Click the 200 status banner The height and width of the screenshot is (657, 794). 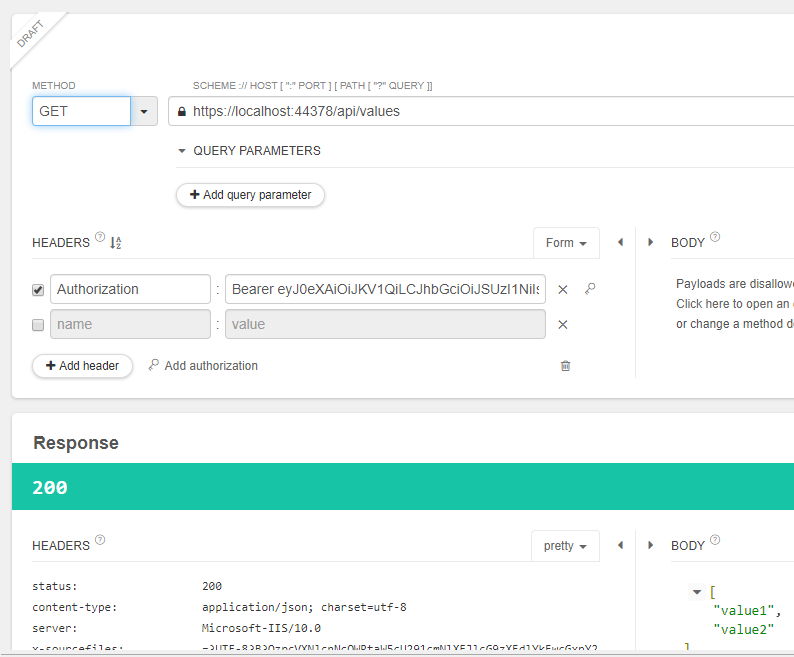[x=403, y=487]
